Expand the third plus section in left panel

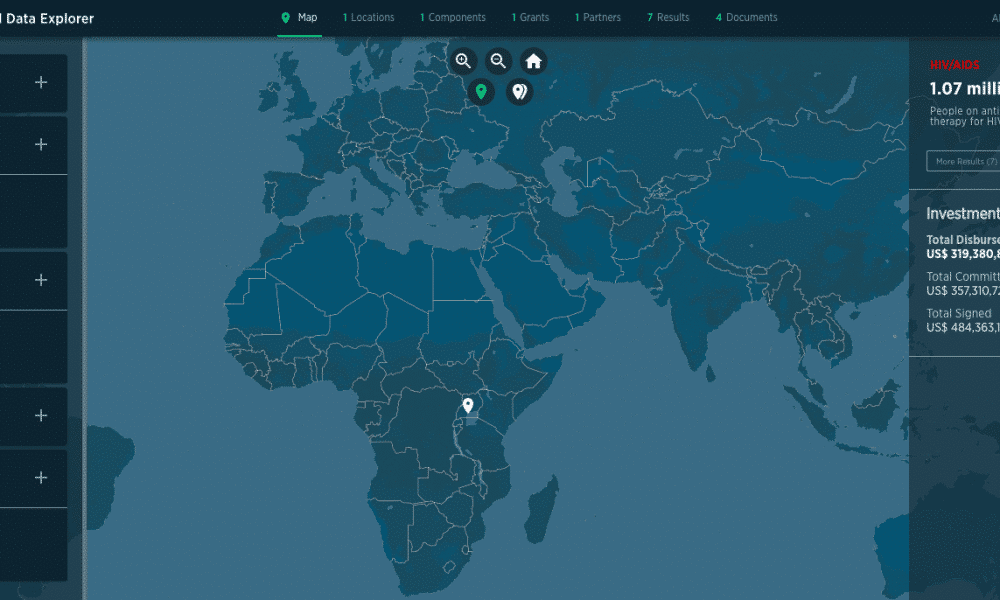(x=41, y=280)
